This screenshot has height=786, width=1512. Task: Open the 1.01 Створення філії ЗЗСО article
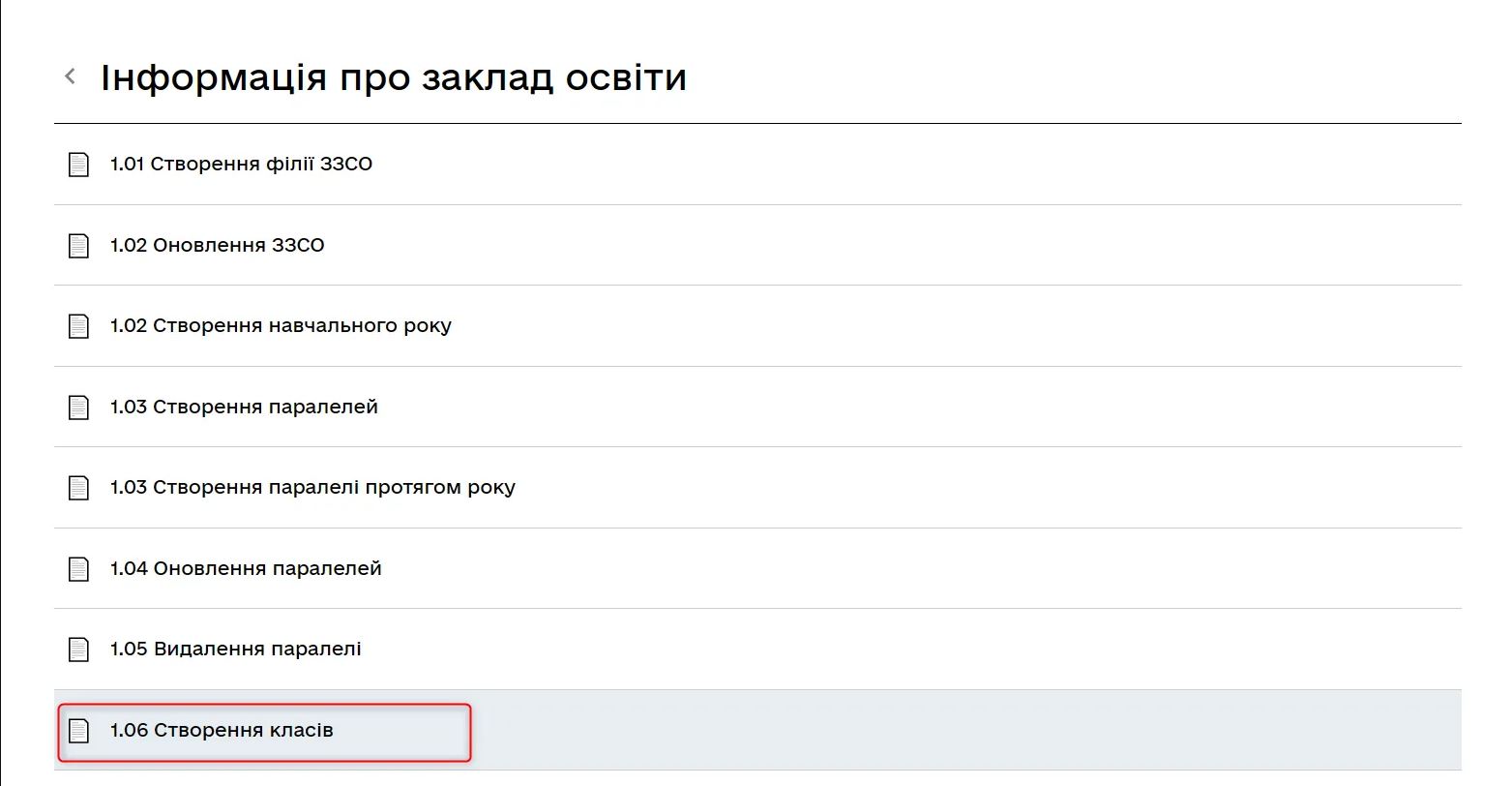point(241,164)
